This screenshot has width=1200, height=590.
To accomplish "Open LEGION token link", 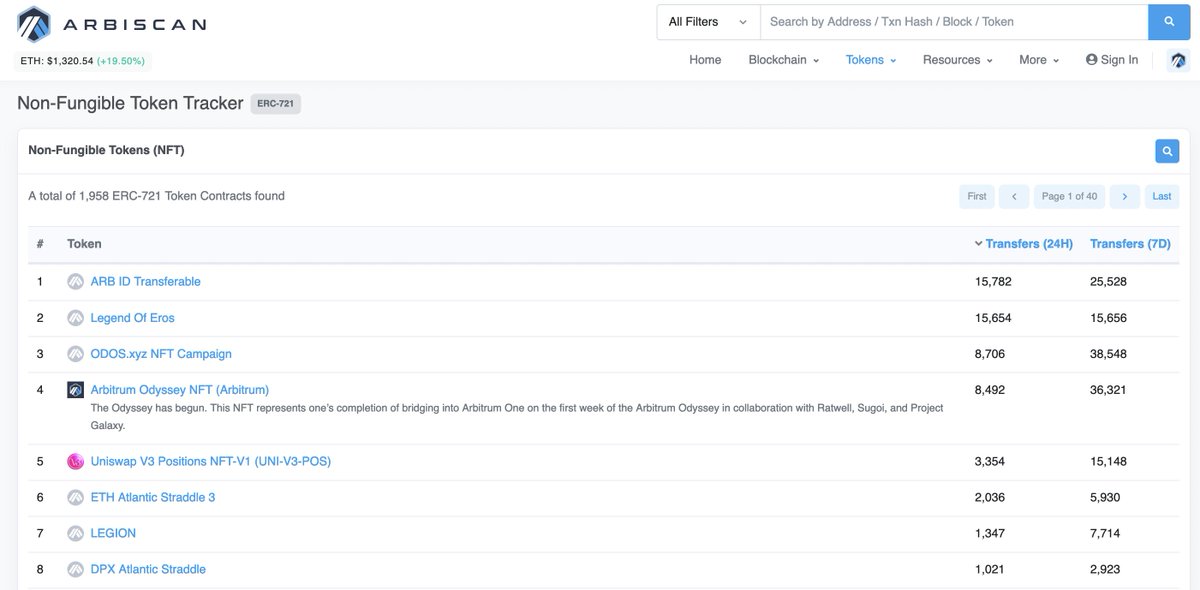I will (113, 534).
